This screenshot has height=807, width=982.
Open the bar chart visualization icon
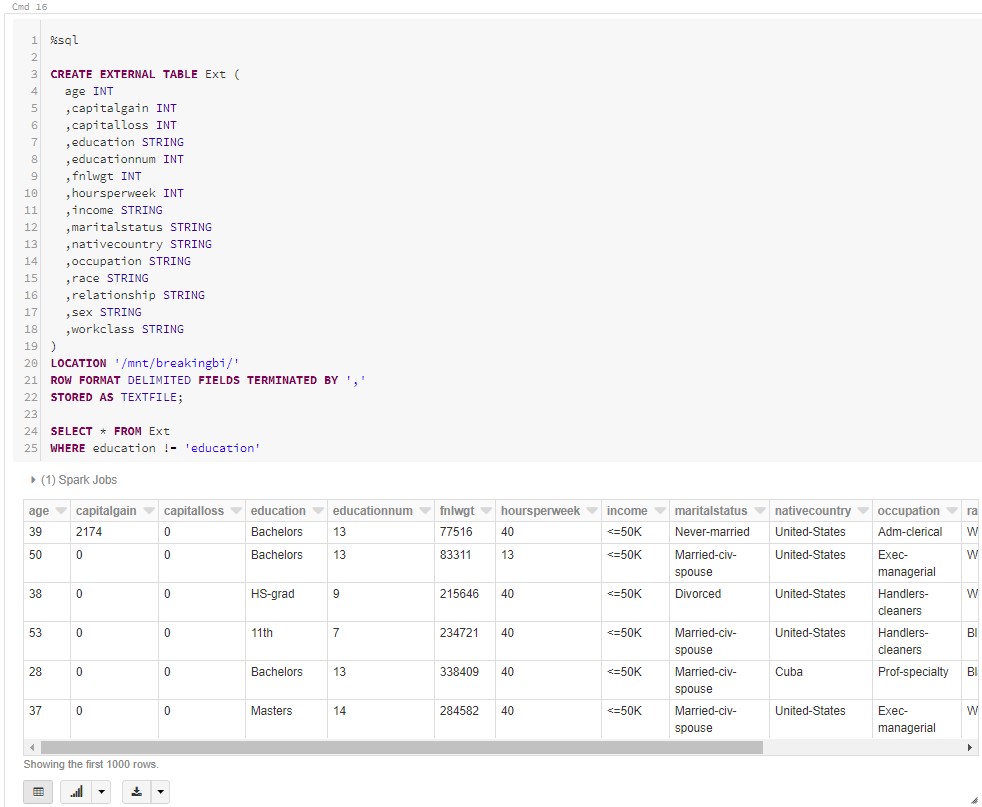(x=75, y=791)
